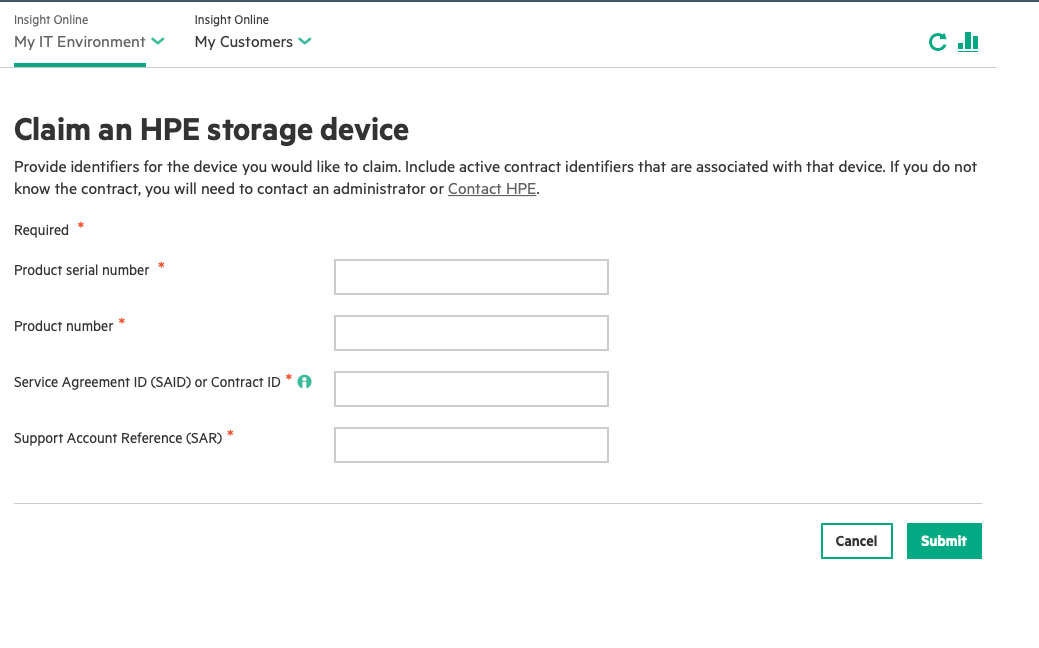Click the Cancel button

(x=856, y=541)
